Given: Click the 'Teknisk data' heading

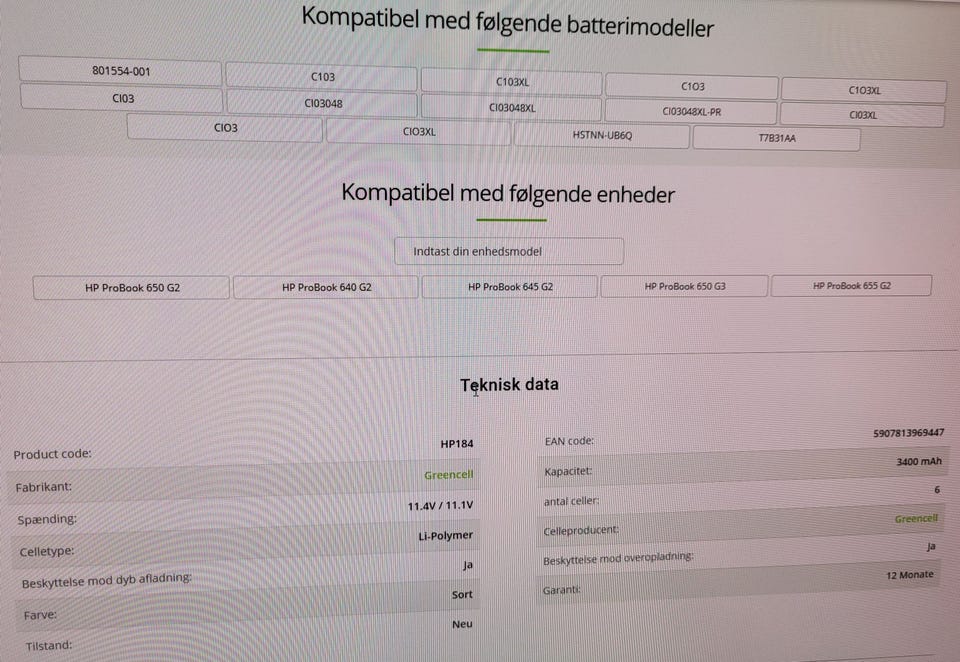Looking at the screenshot, I should (509, 385).
